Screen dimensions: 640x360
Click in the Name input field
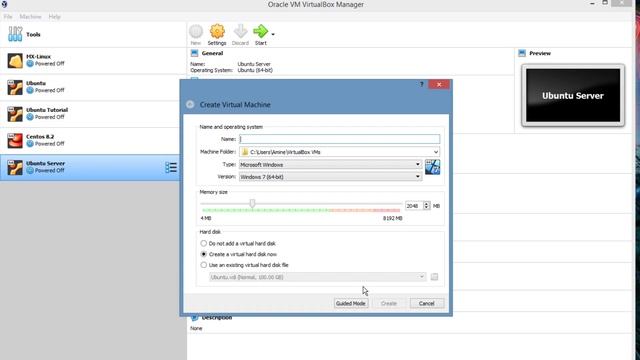point(340,139)
